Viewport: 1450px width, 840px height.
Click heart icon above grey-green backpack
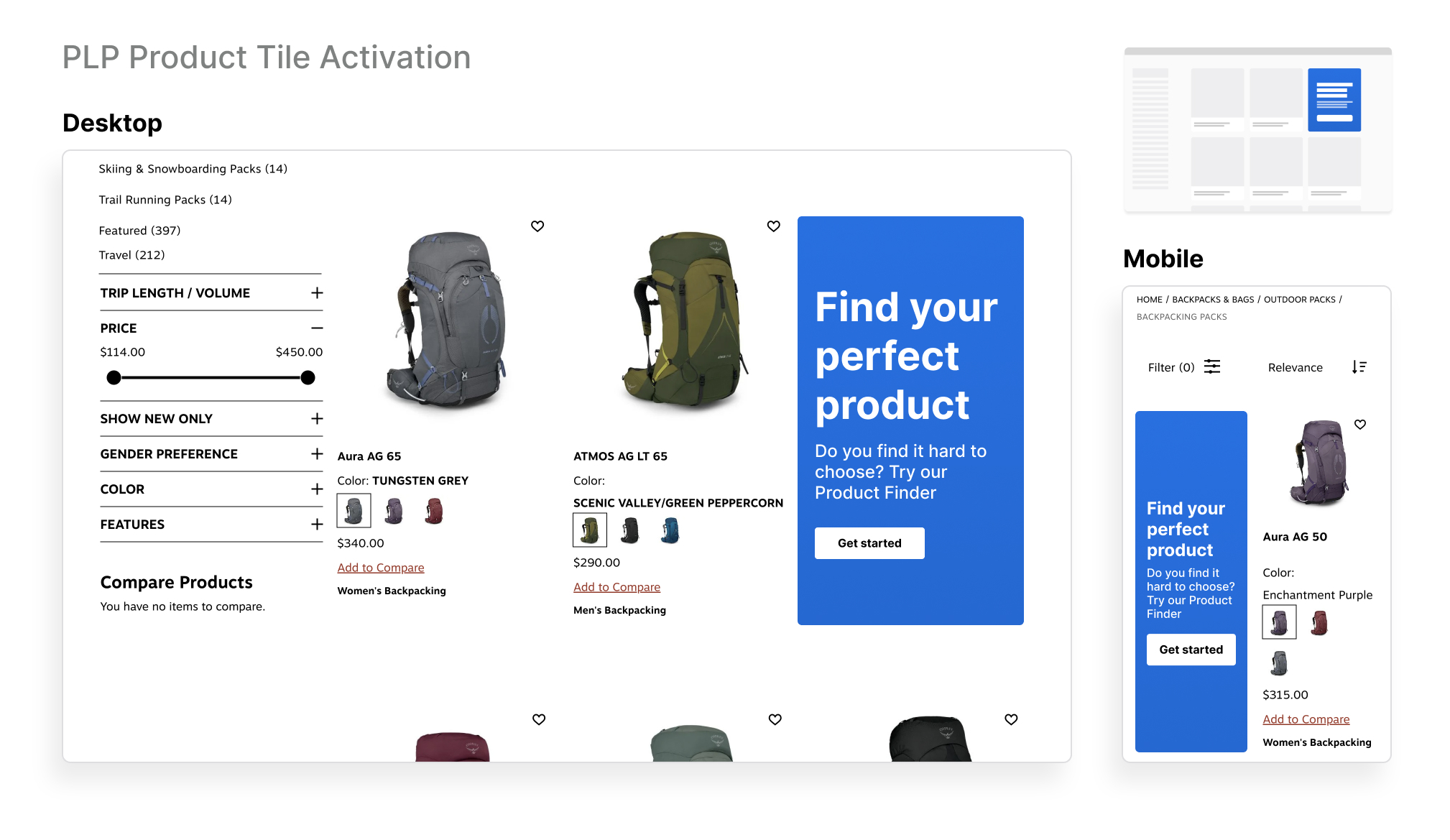[x=775, y=719]
